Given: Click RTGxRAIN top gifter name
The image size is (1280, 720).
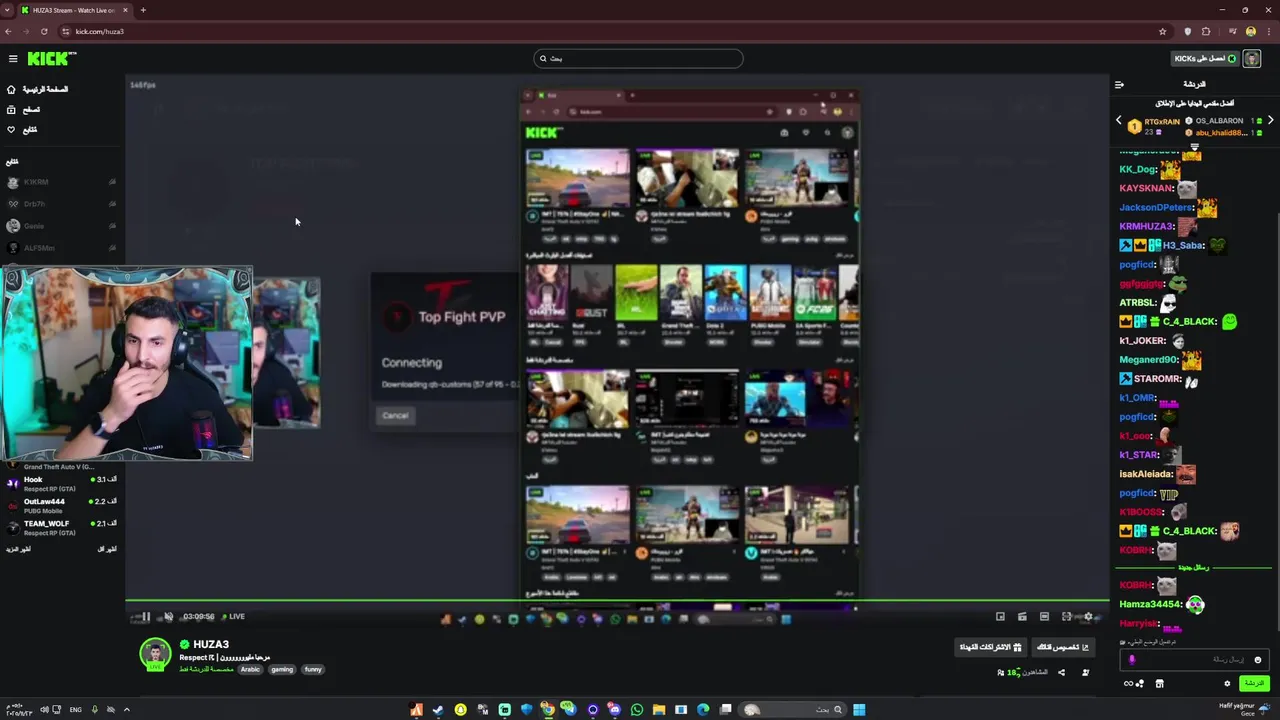Looking at the screenshot, I should [x=1163, y=121].
